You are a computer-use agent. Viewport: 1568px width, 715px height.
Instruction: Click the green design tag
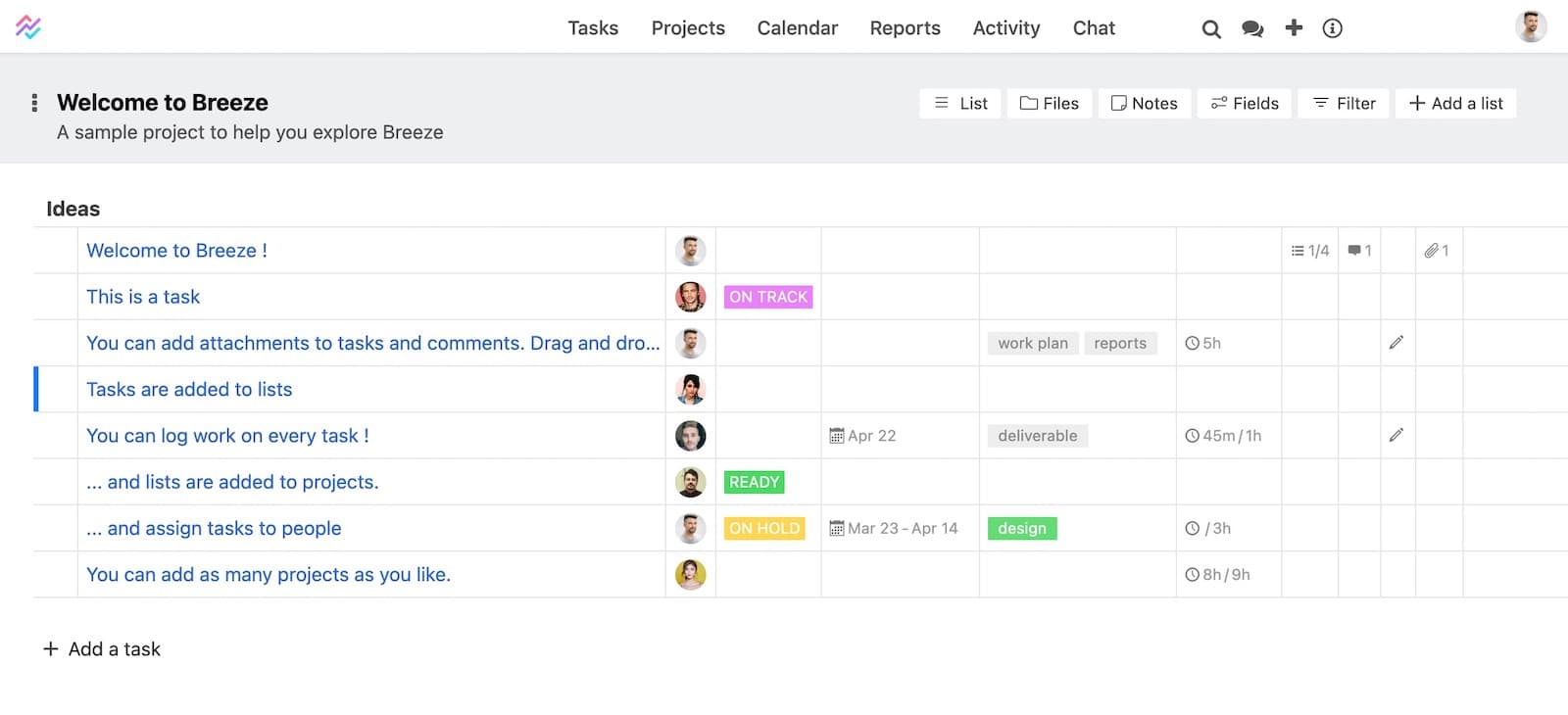1022,529
